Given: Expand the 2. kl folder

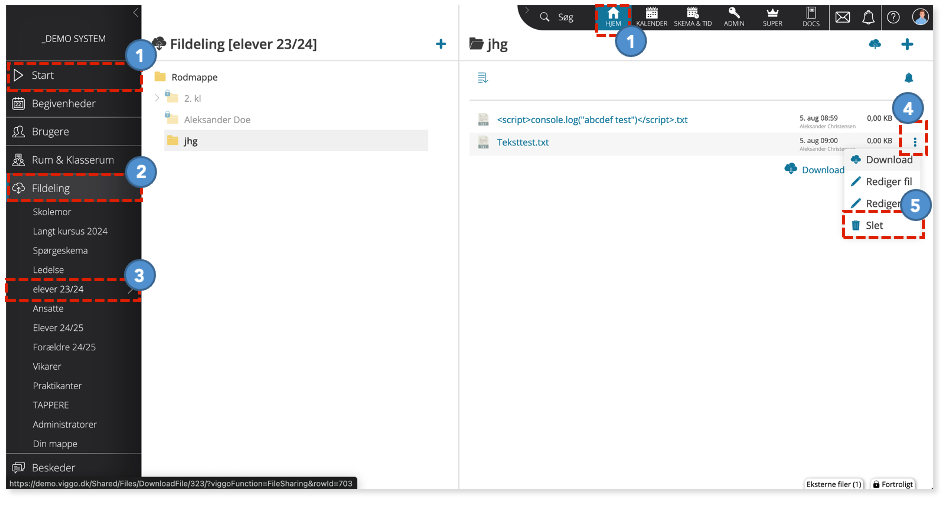Looking at the screenshot, I should click(x=157, y=98).
